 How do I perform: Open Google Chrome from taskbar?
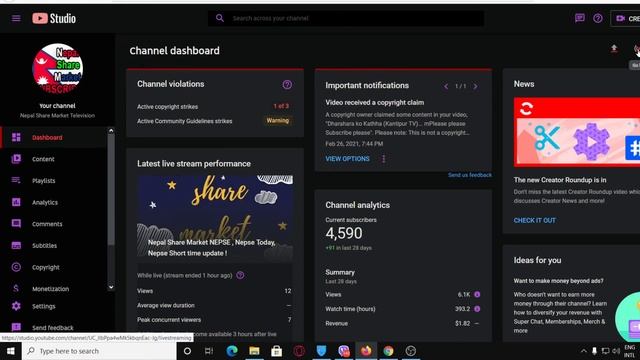click(x=388, y=351)
